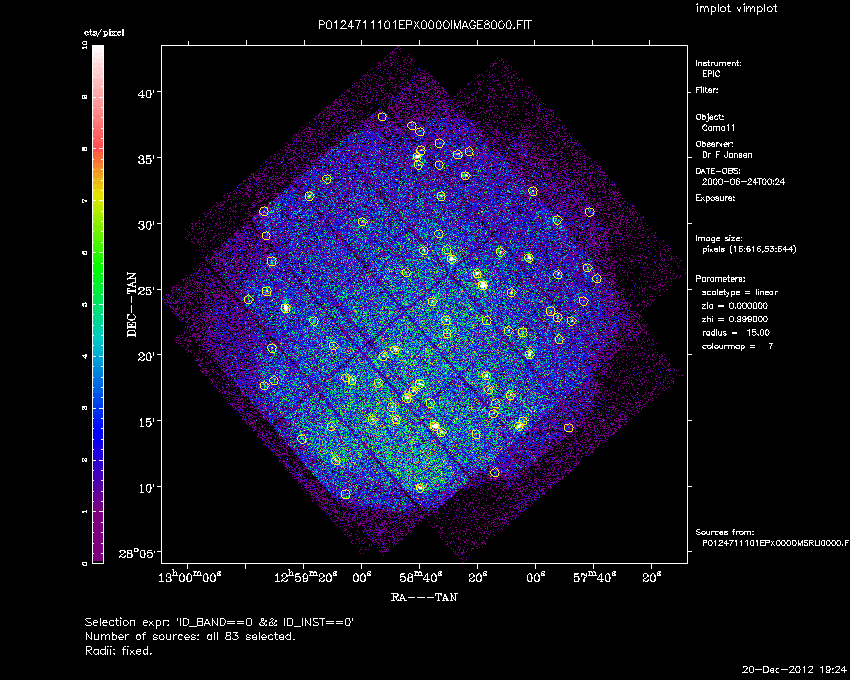Select the object name 'Coma11'
This screenshot has width=850, height=680.
click(718, 128)
